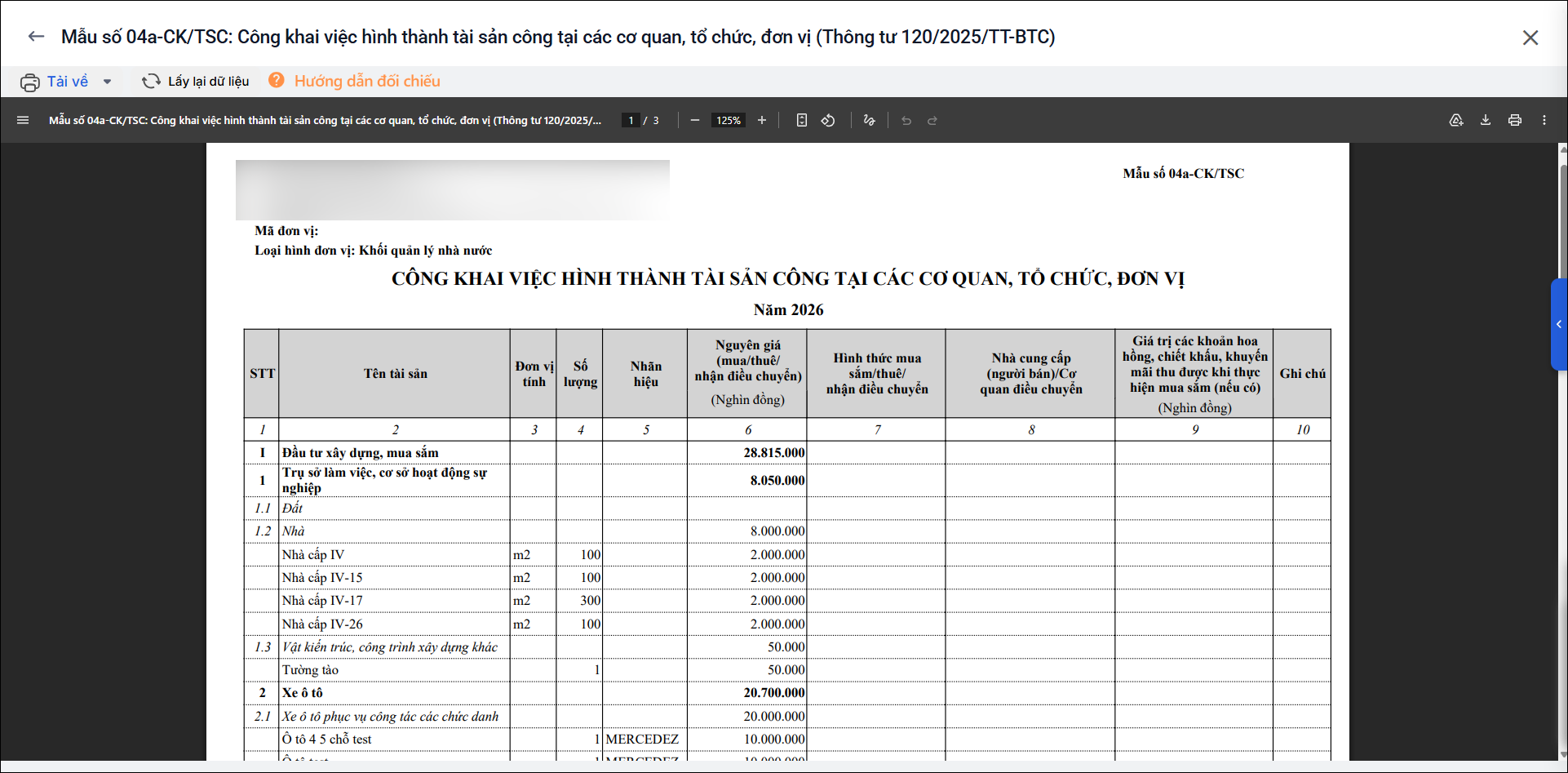Click the Ghi chú column header
1568x773 pixels.
pos(1302,374)
